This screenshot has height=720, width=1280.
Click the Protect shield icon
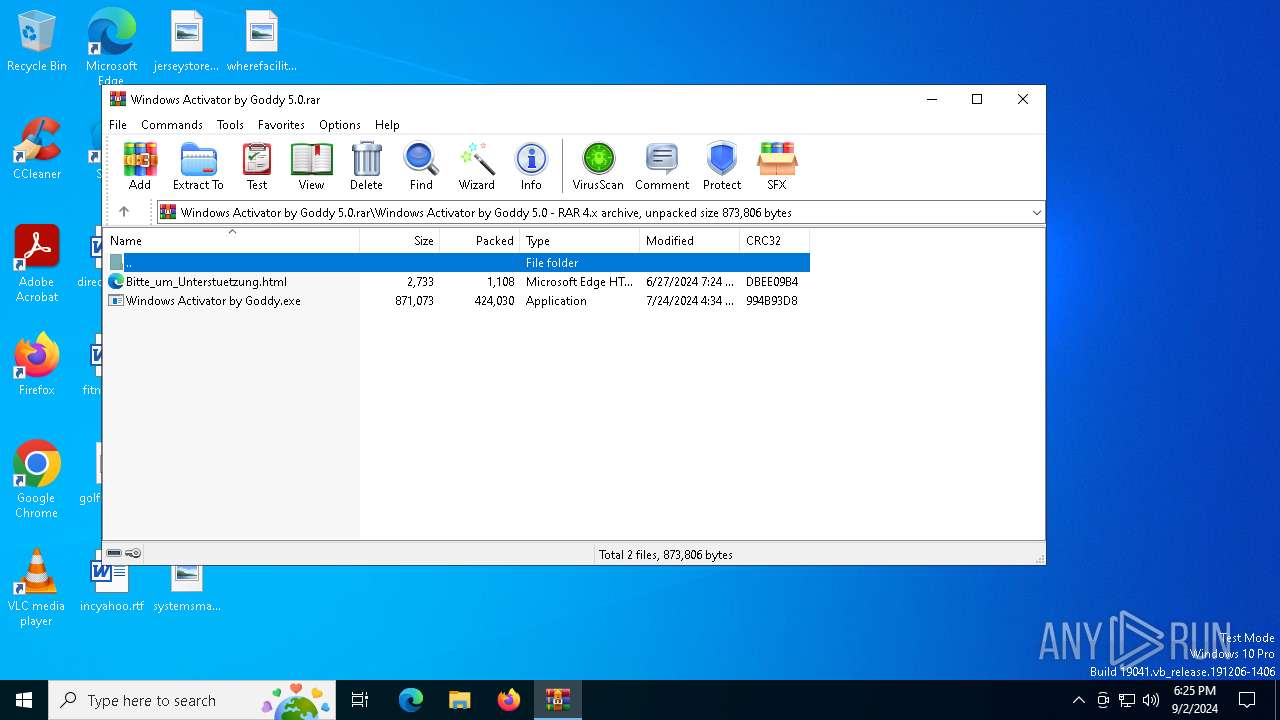[722, 166]
